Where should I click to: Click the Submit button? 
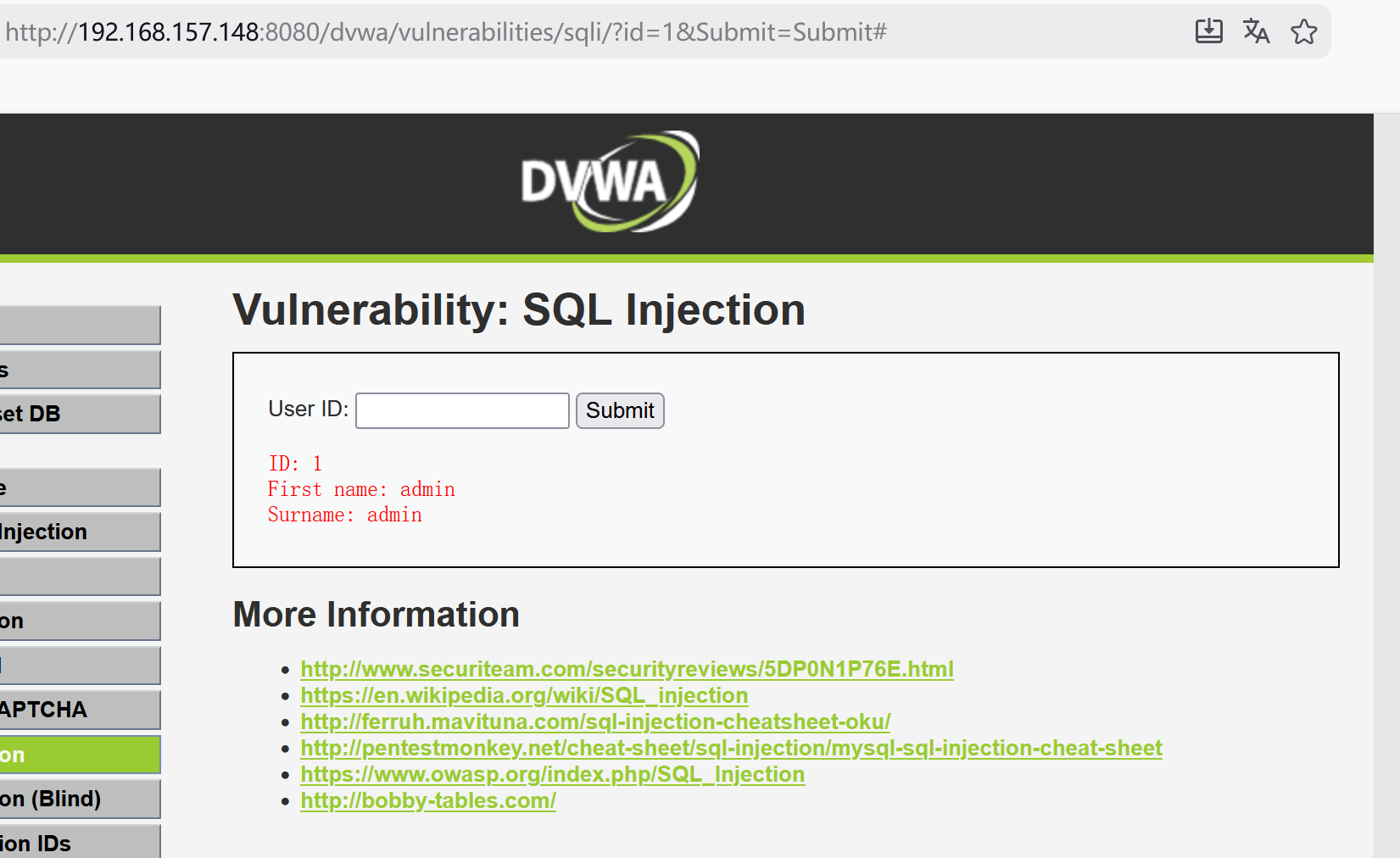620,410
